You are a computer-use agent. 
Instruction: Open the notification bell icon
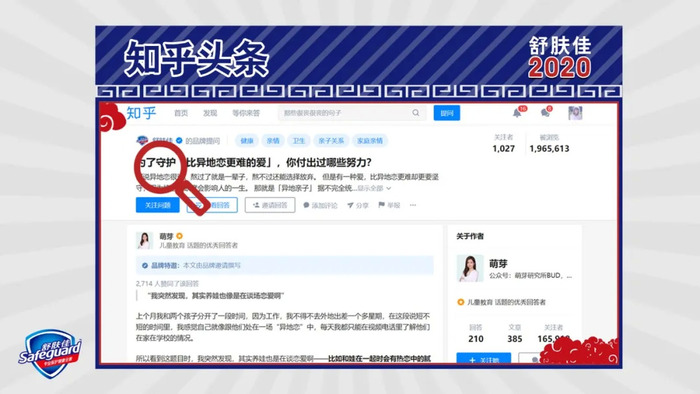pos(517,113)
